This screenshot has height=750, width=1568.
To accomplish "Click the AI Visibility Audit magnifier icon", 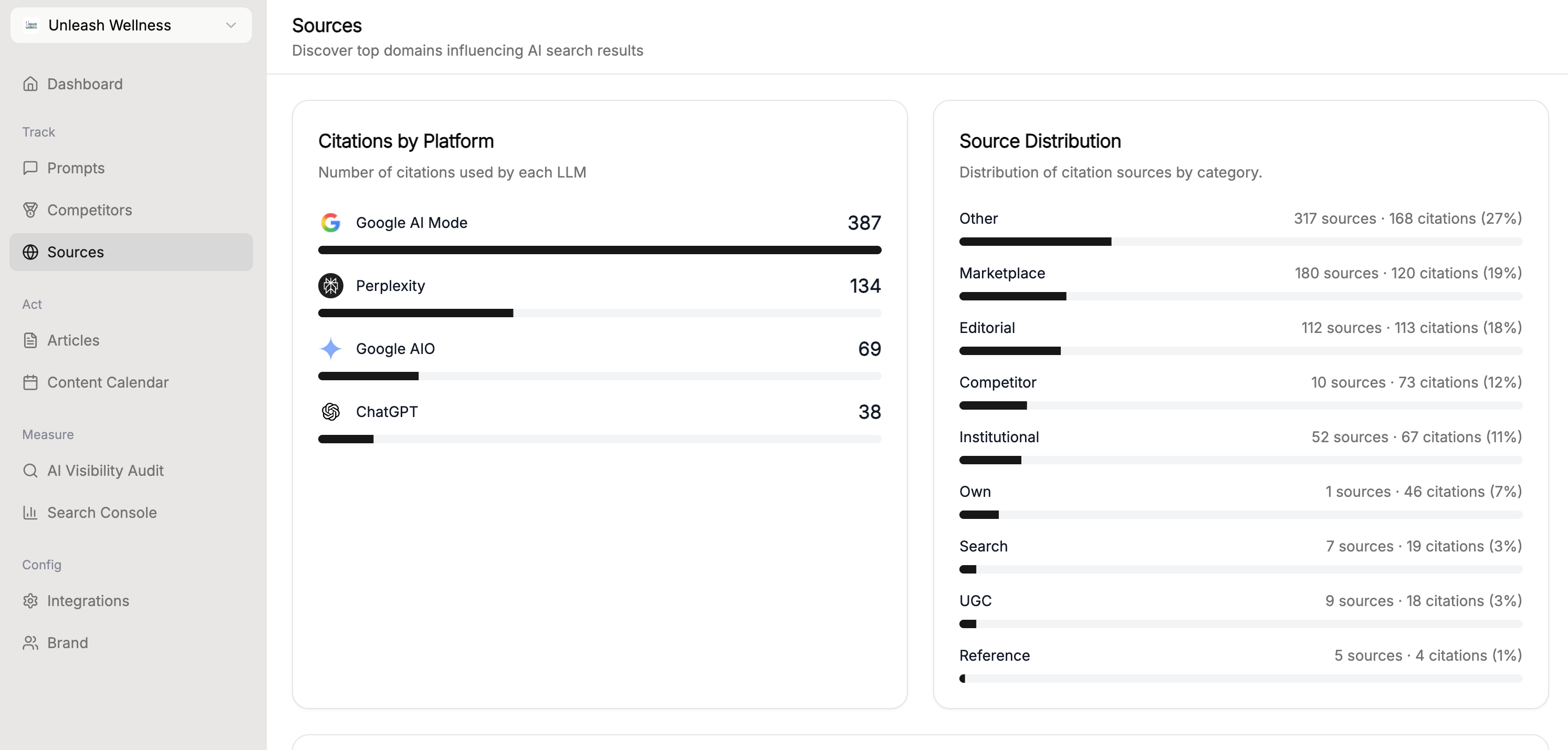I will [x=30, y=471].
